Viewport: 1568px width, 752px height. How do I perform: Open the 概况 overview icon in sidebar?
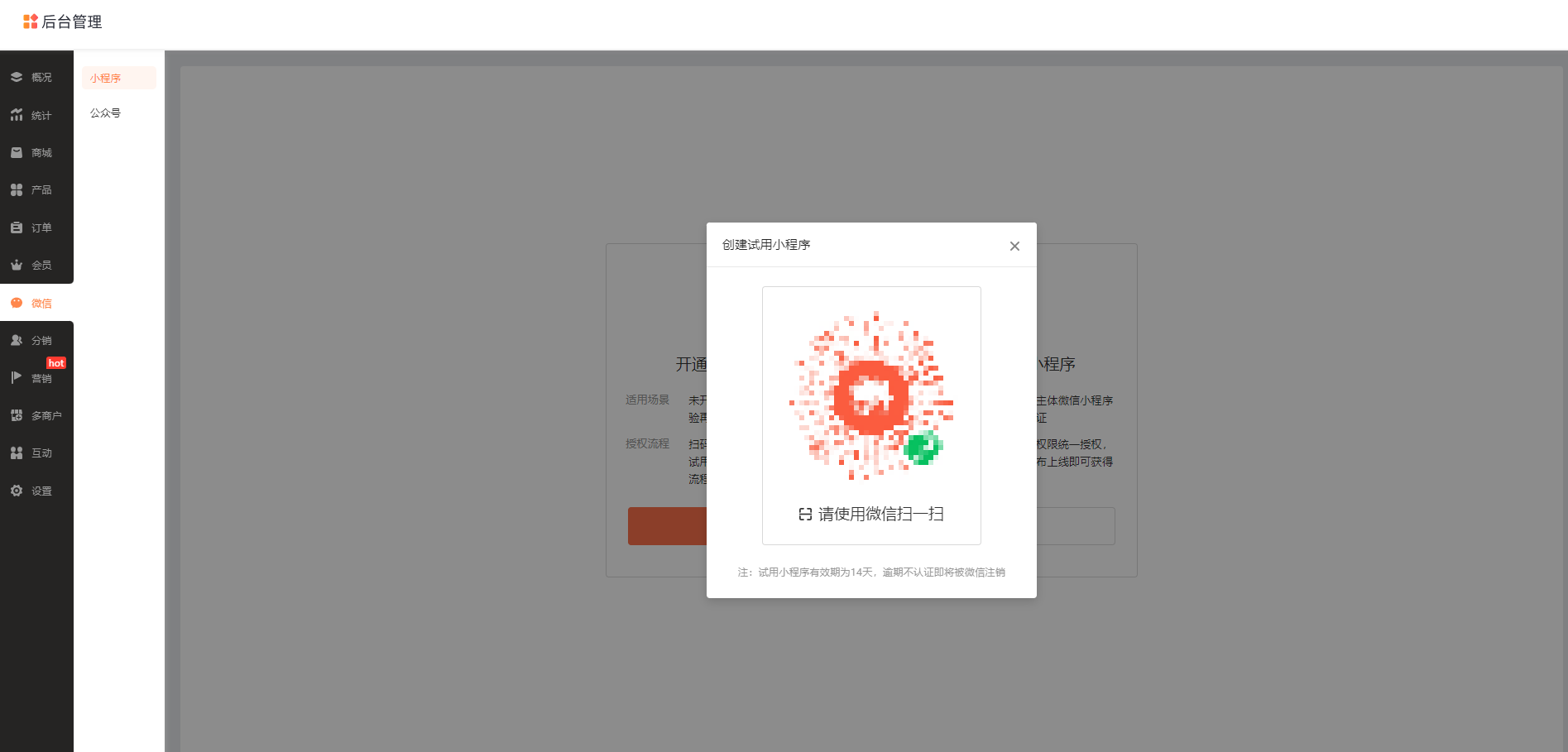pyautogui.click(x=17, y=77)
